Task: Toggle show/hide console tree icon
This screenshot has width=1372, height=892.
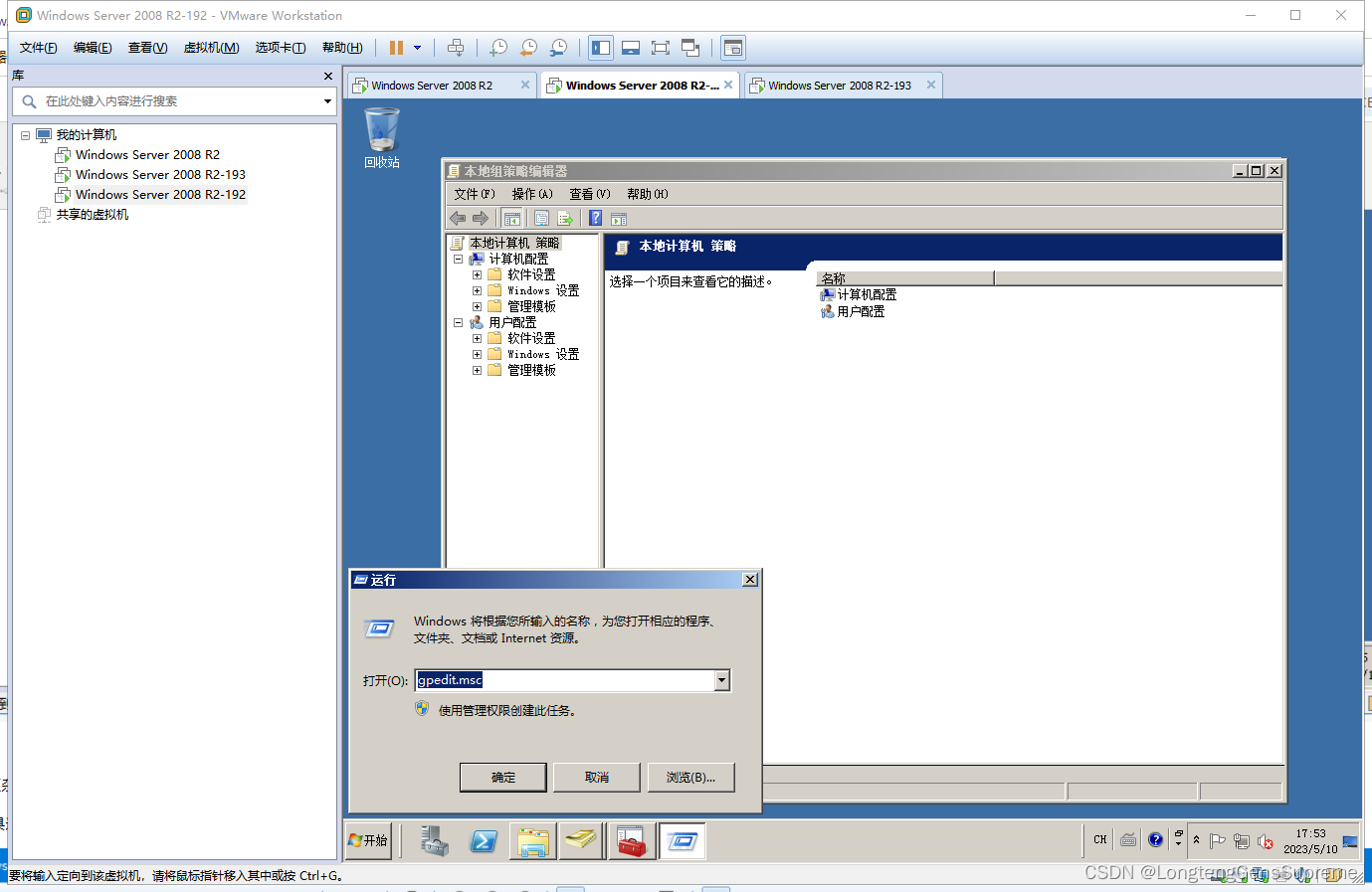Action: click(x=512, y=219)
